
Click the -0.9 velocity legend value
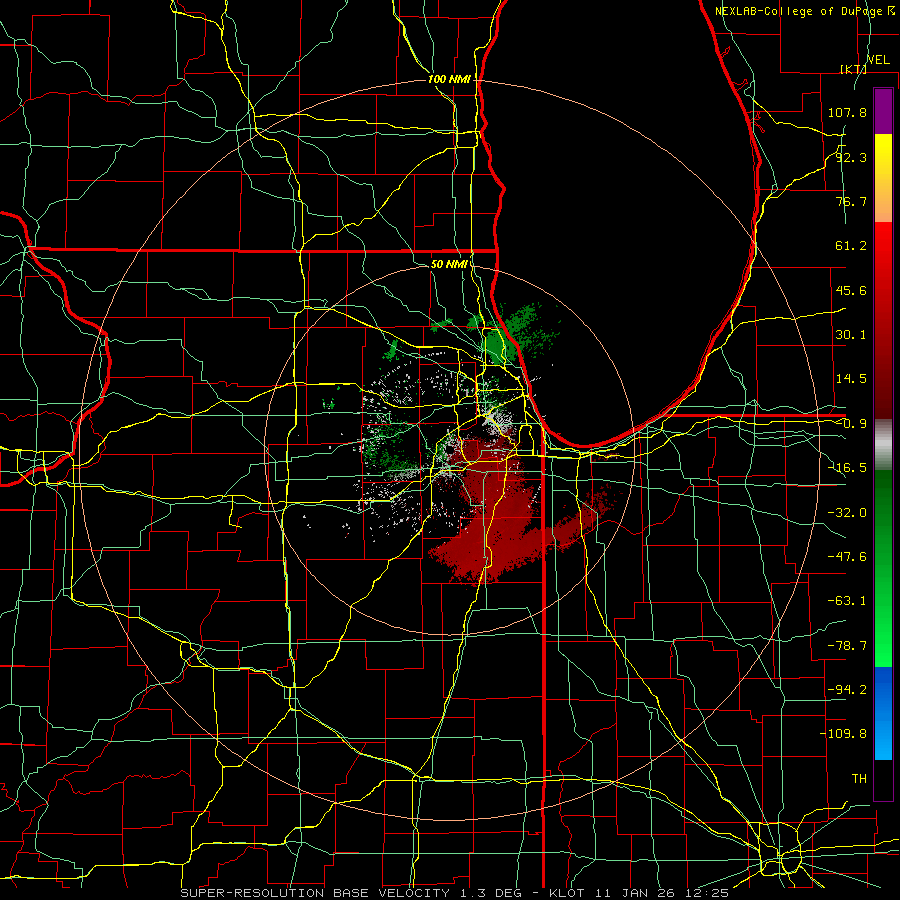click(x=851, y=424)
